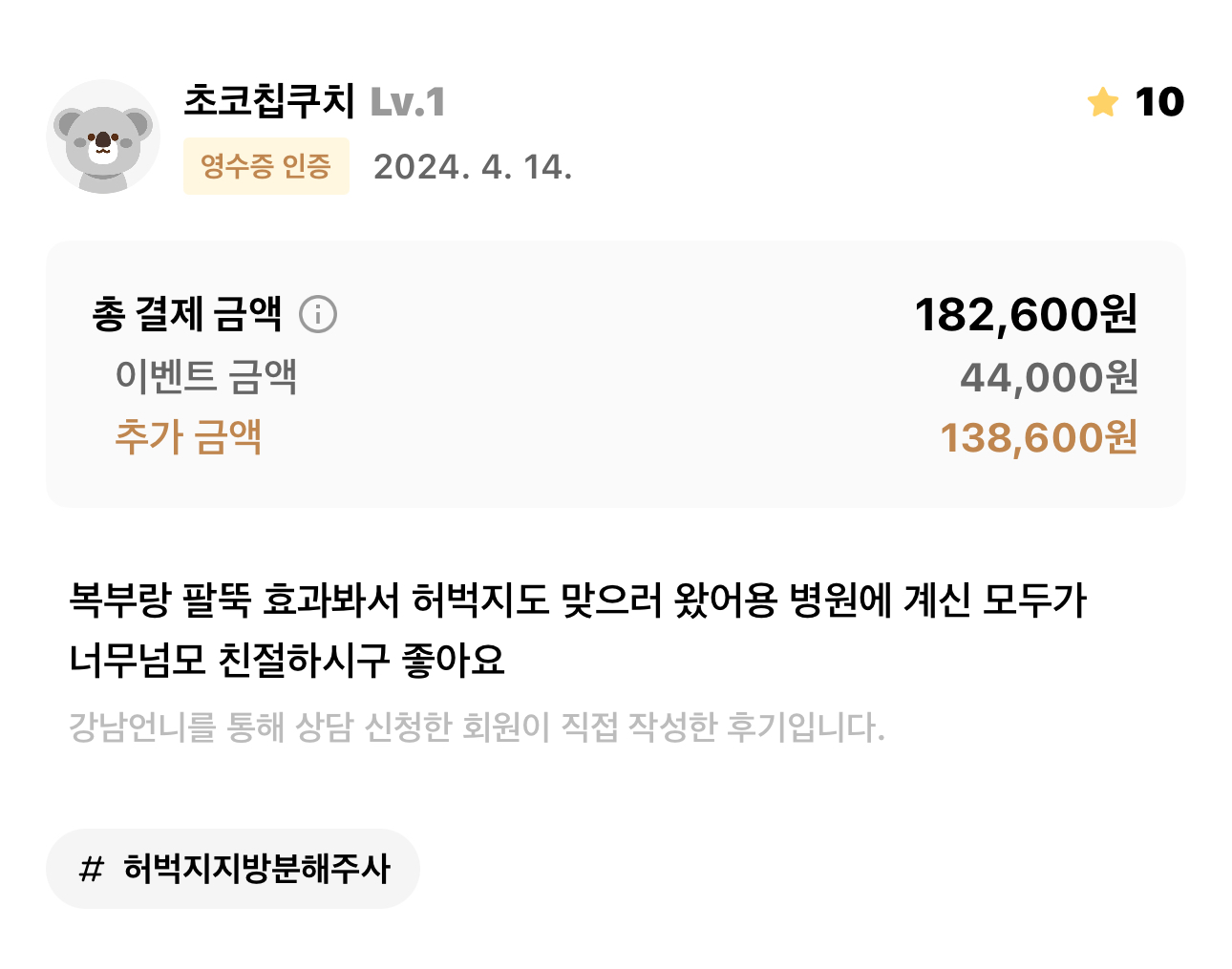Open the 허벅지지방분해주사 hashtag tag

233,869
